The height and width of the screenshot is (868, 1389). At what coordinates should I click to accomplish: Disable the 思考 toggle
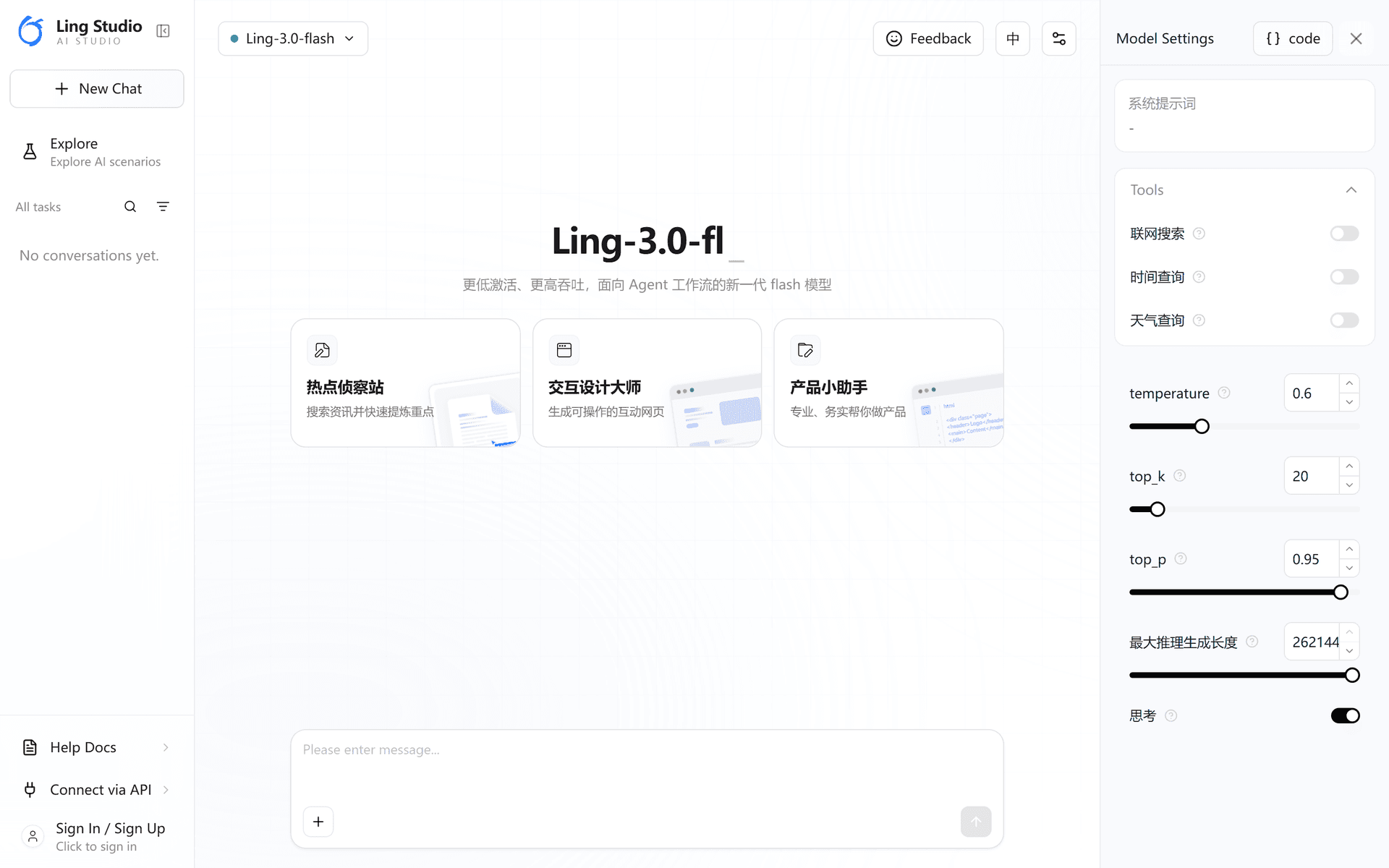[x=1346, y=715]
